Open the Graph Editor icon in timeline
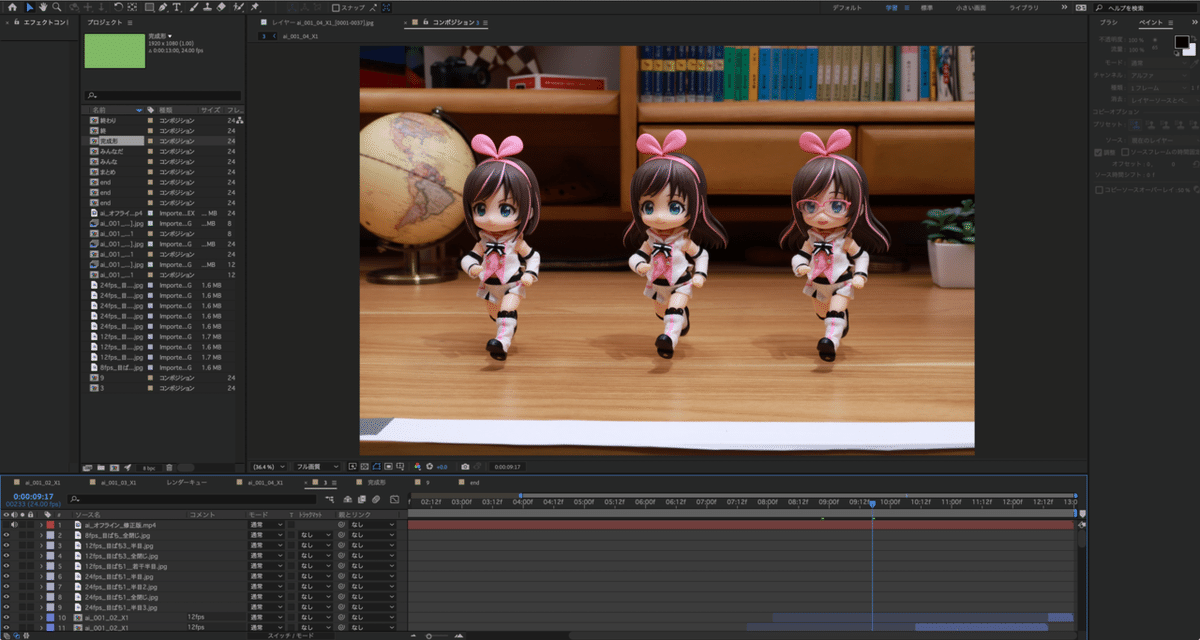 (394, 499)
